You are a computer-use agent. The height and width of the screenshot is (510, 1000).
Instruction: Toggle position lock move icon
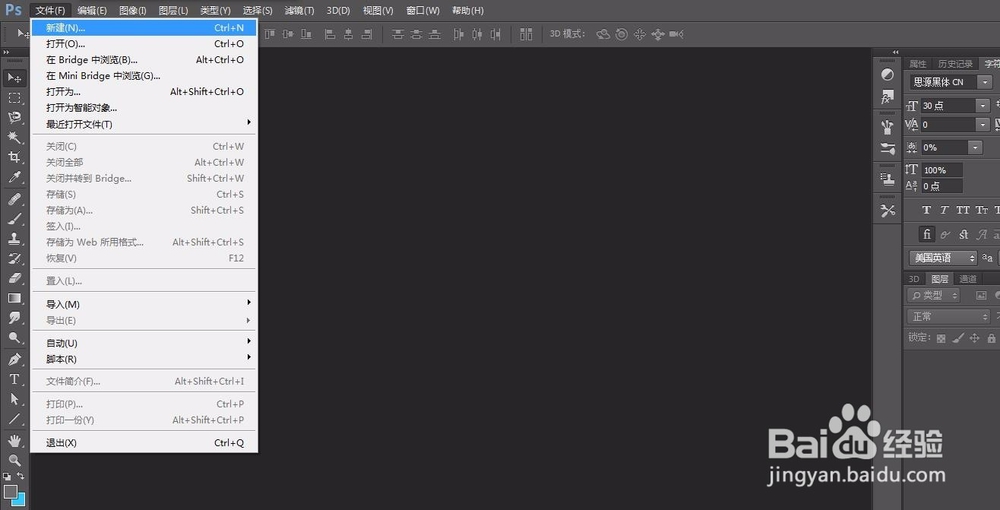tap(974, 339)
